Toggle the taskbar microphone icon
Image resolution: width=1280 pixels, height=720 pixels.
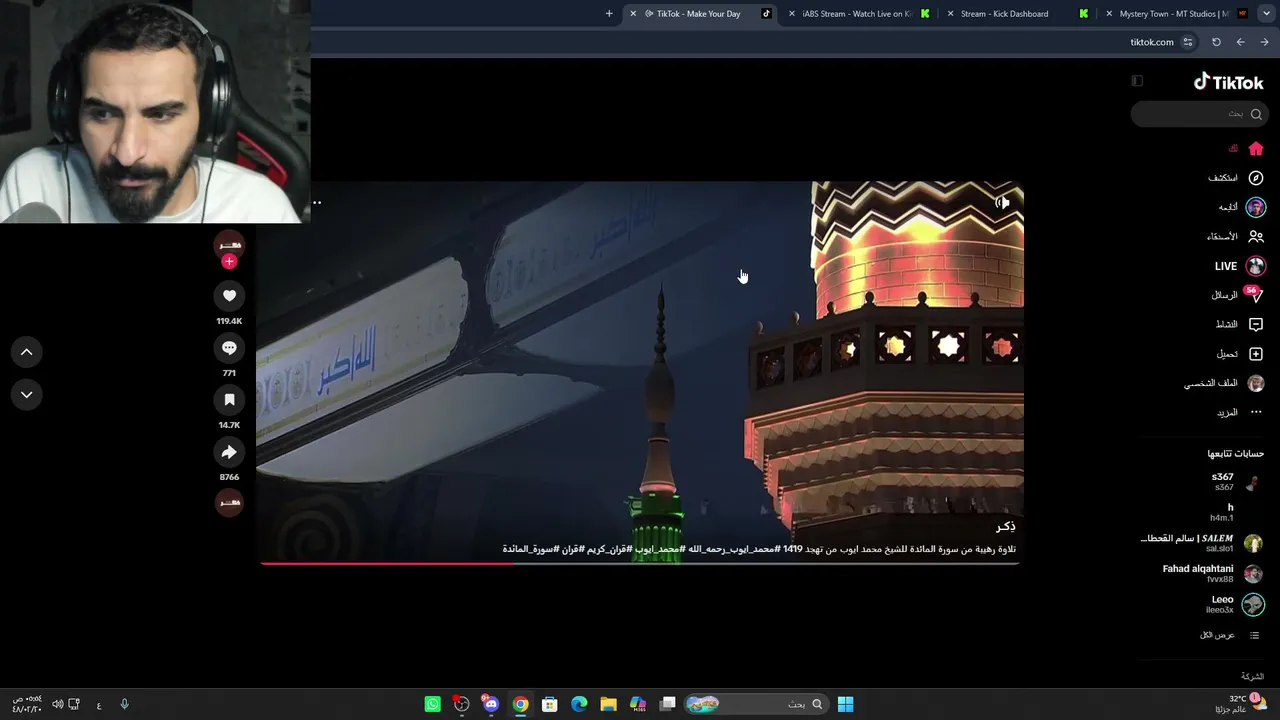(124, 704)
